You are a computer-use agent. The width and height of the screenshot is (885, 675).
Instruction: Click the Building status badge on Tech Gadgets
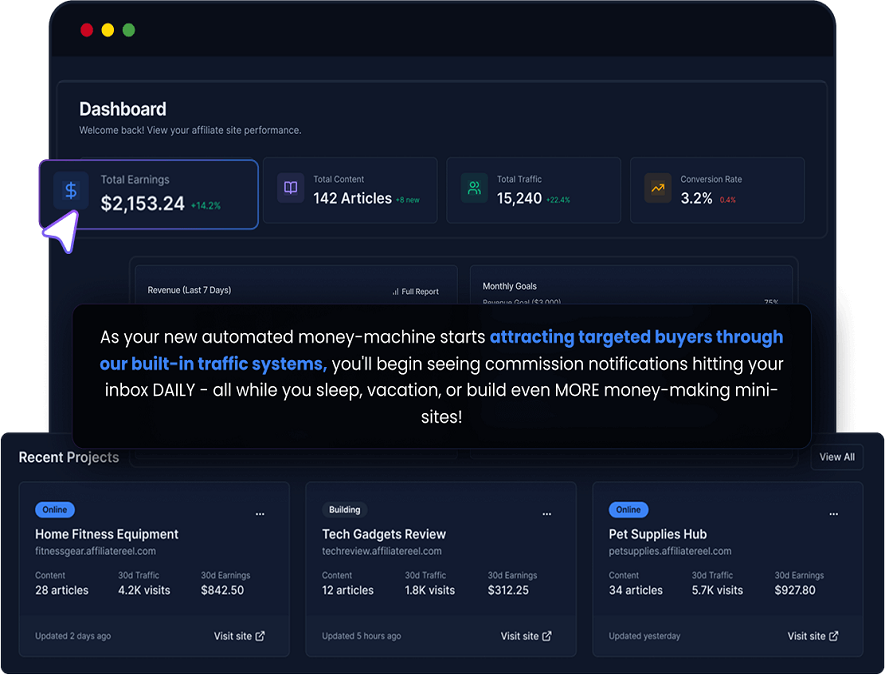[345, 510]
